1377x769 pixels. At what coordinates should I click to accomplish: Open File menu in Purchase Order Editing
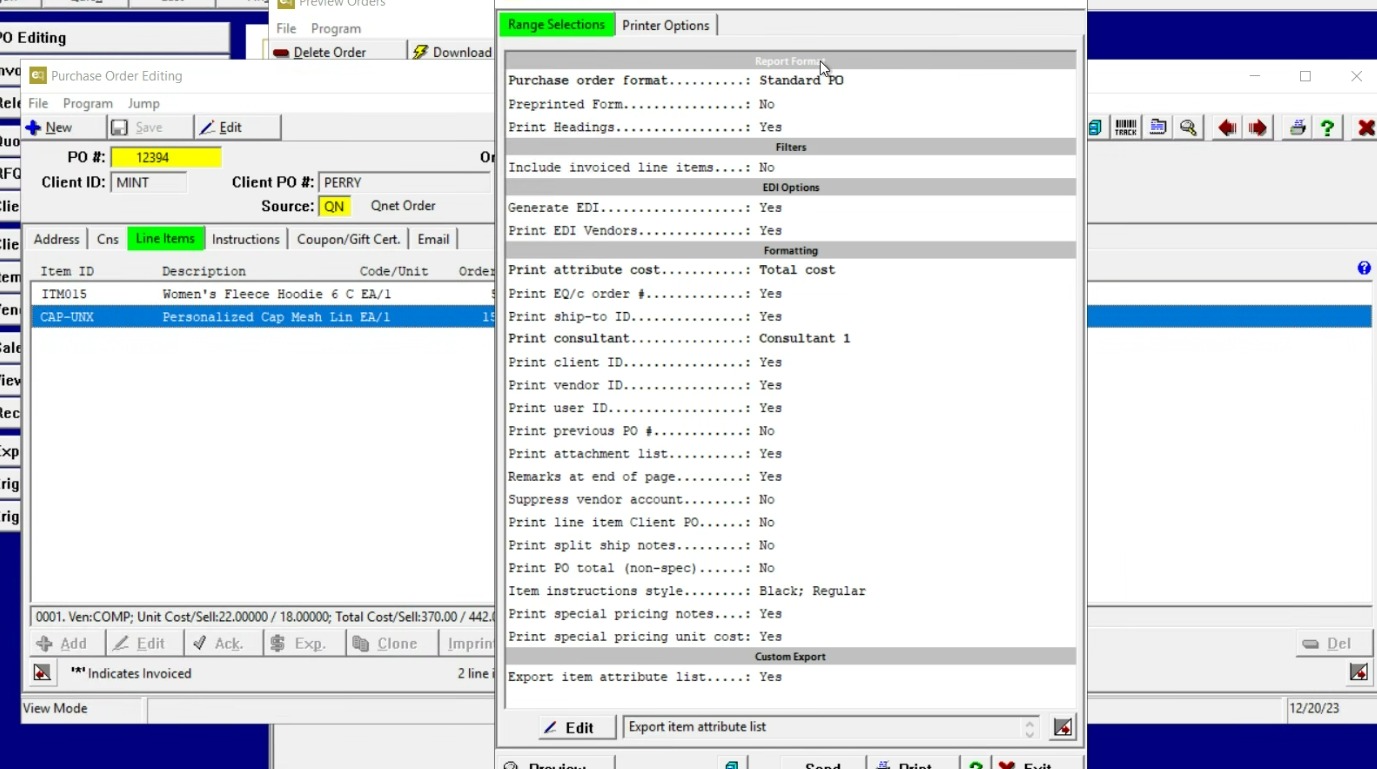[x=38, y=103]
